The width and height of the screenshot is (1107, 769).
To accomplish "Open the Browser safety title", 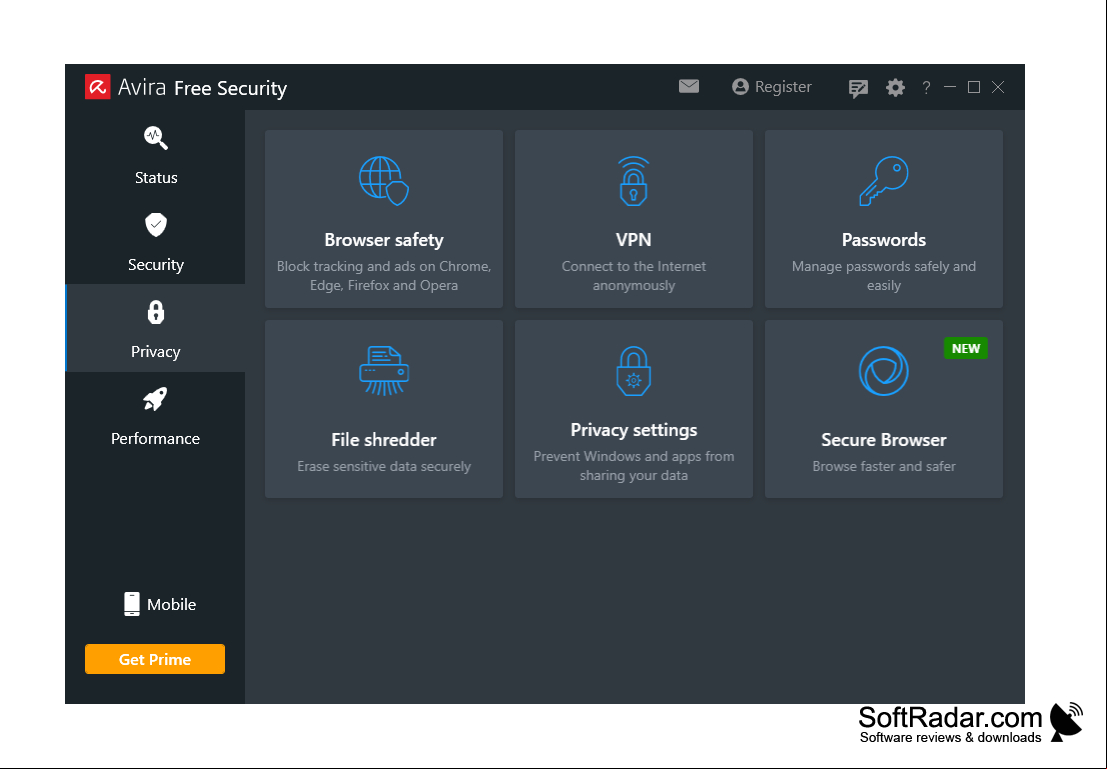I will pyautogui.click(x=383, y=240).
